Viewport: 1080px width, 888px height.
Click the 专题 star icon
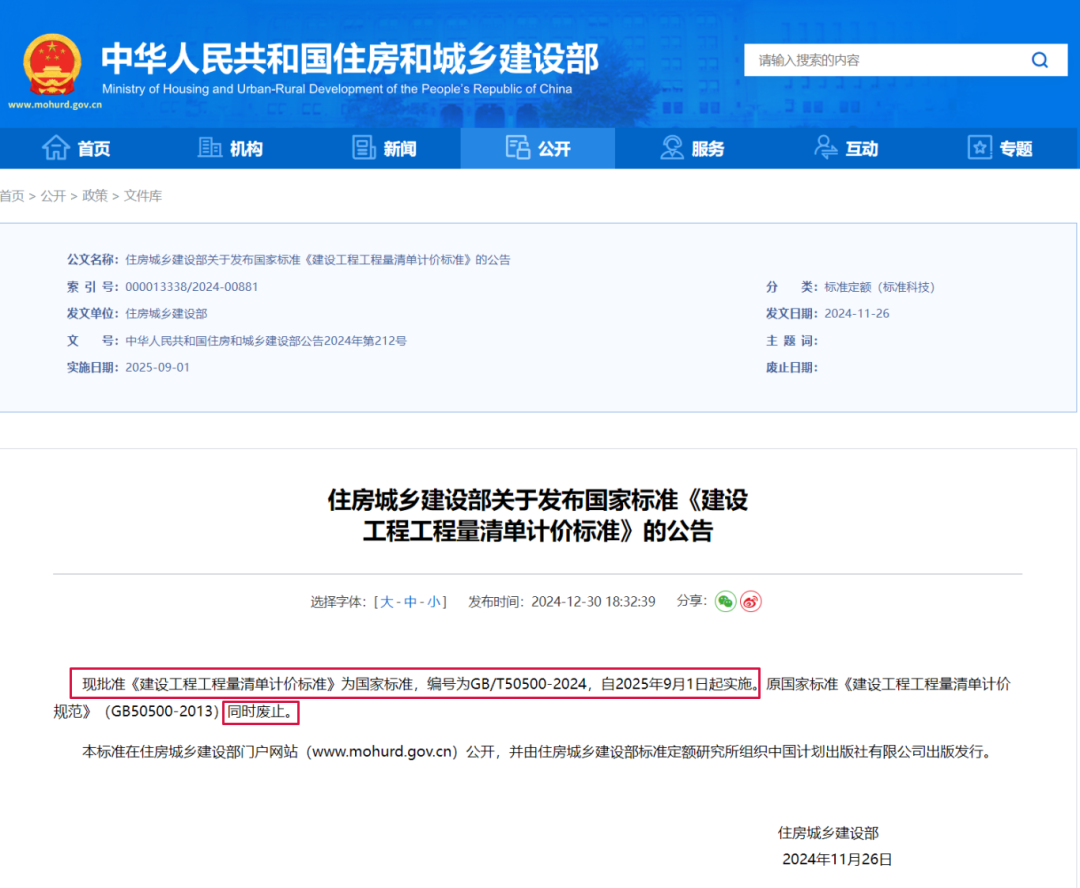pos(980,148)
